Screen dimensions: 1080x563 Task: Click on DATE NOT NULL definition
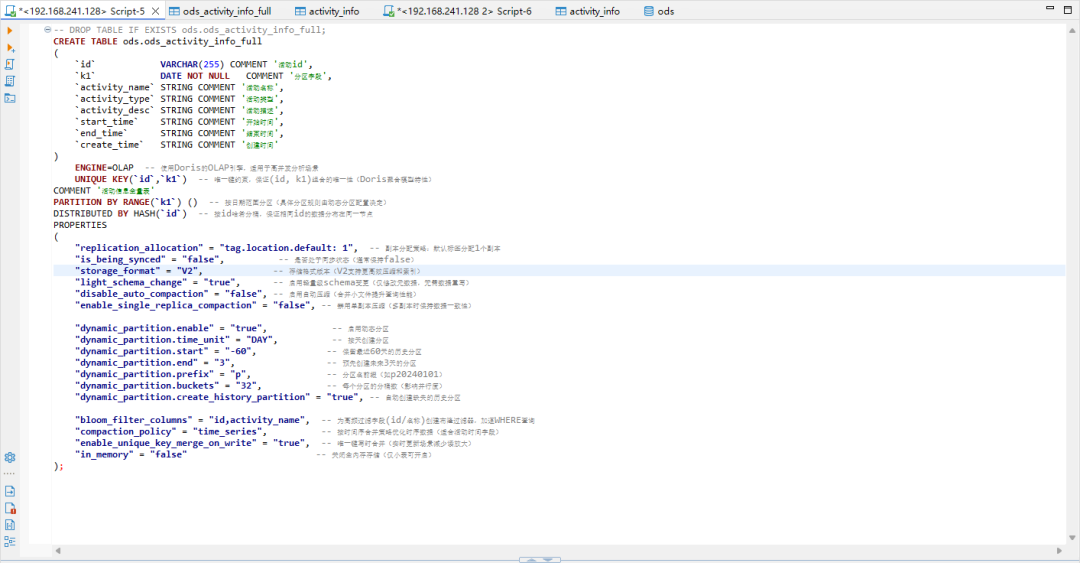tap(195, 76)
